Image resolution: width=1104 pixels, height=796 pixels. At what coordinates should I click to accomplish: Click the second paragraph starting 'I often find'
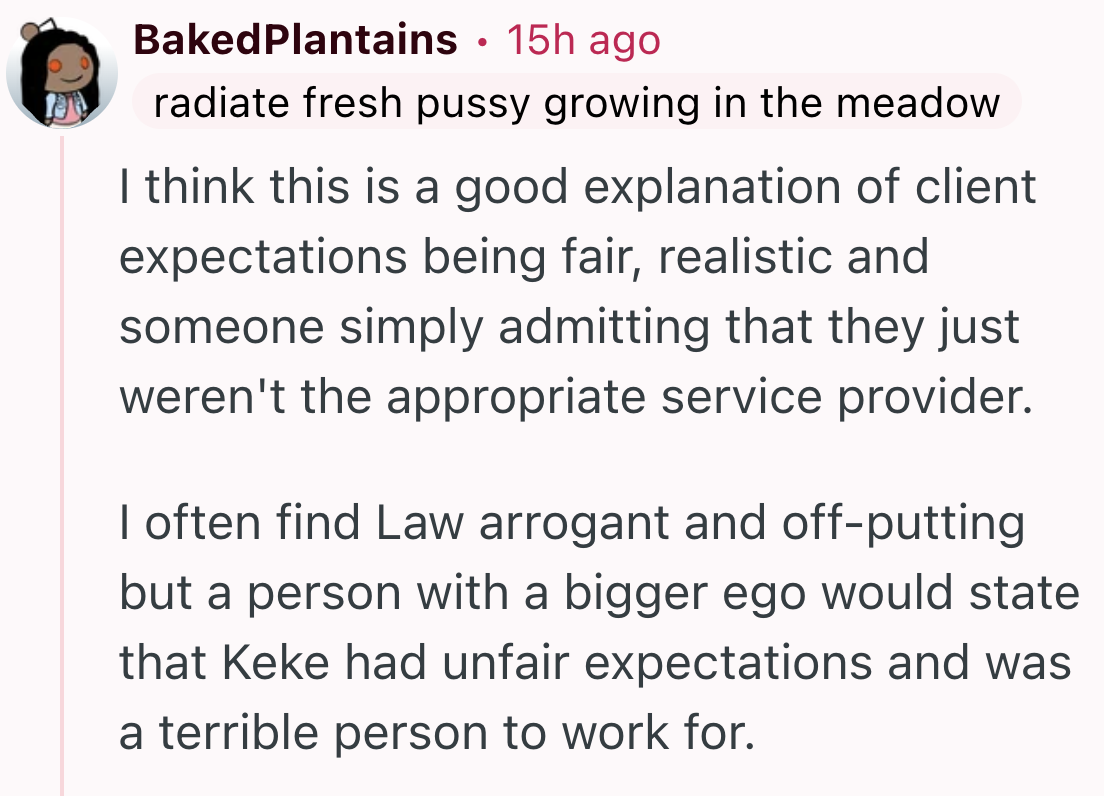pos(598,627)
